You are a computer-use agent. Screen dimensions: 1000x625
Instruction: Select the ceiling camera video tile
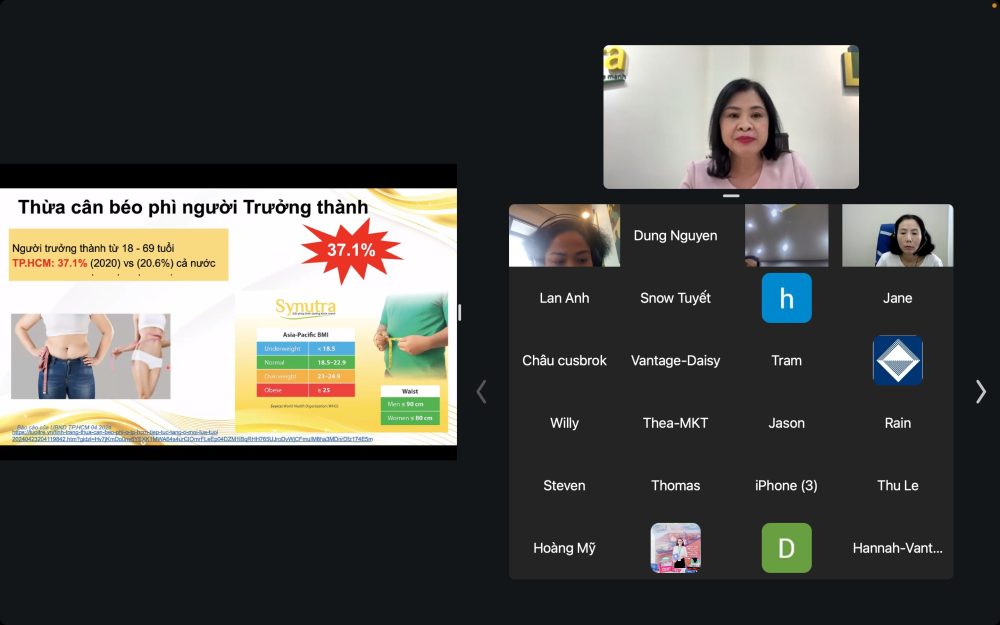tap(786, 236)
